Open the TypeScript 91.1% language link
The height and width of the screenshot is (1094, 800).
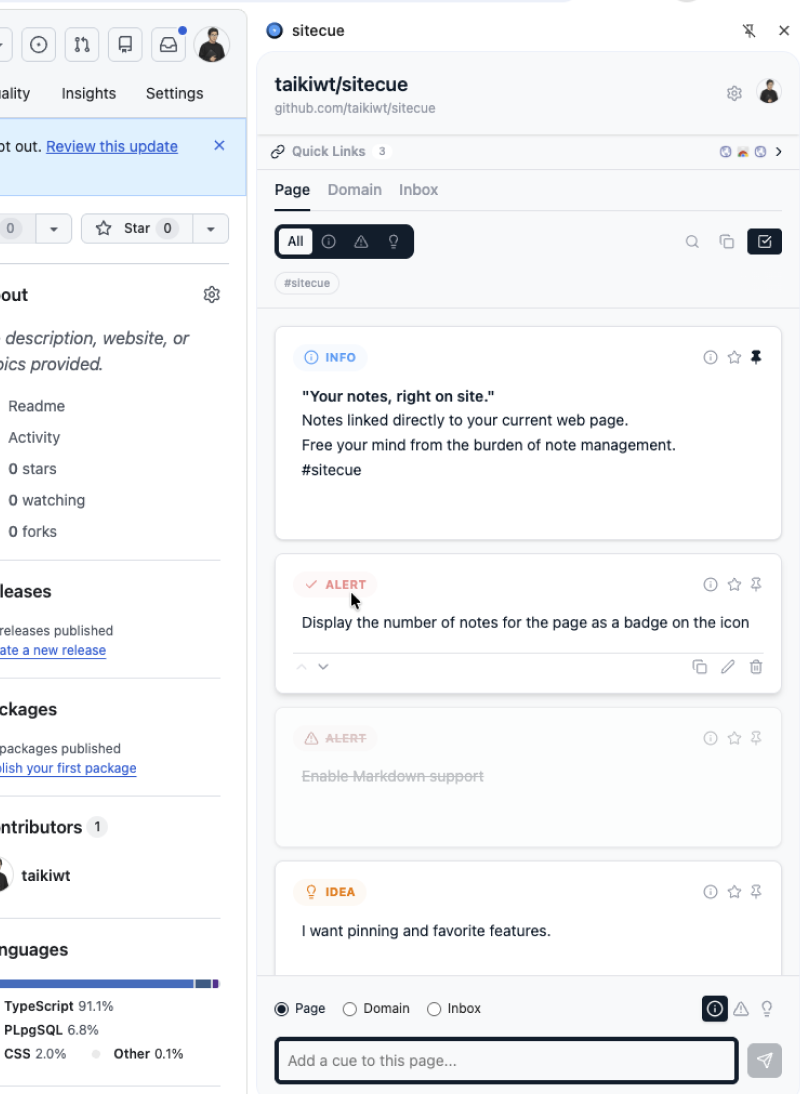(x=59, y=1006)
